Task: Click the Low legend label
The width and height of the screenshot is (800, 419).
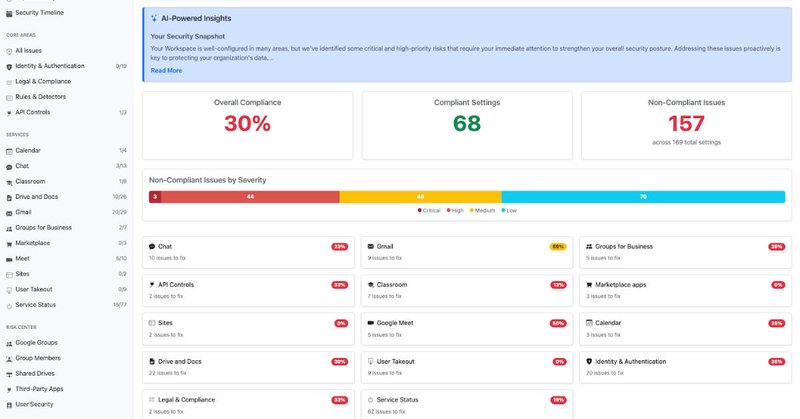Action: 512,210
